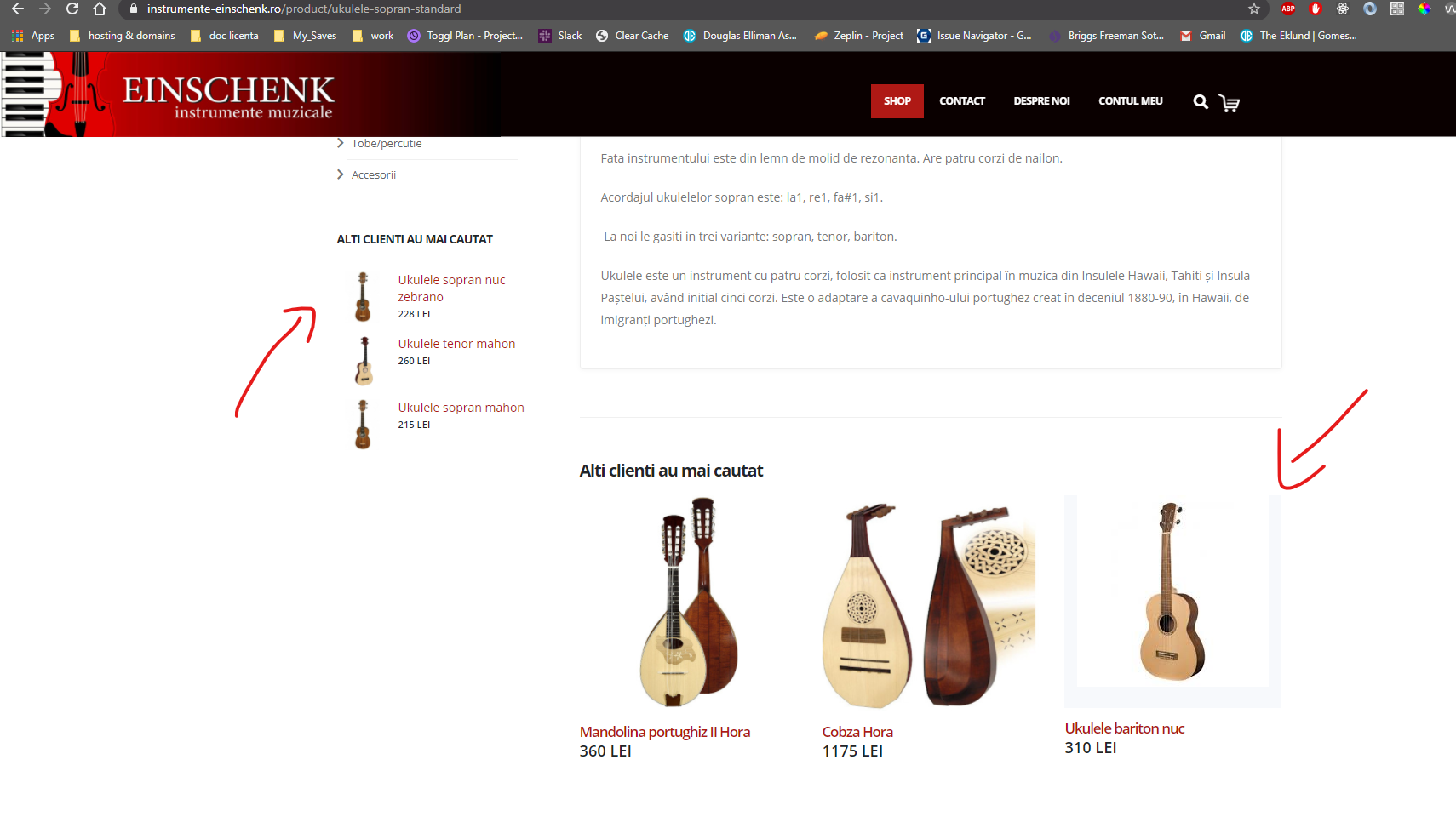Open the Apps grid shortcut
This screenshot has width=1456, height=828.
click(x=33, y=36)
